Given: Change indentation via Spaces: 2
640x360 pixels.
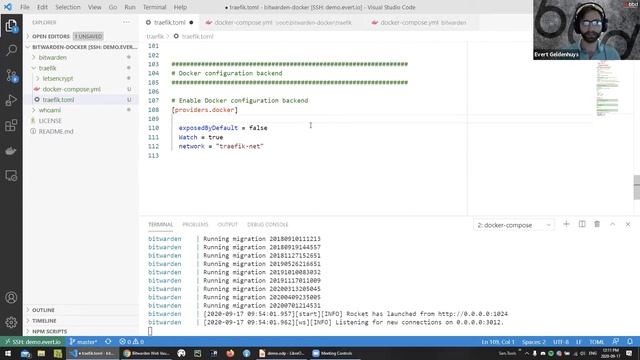Looking at the screenshot, I should 534,342.
